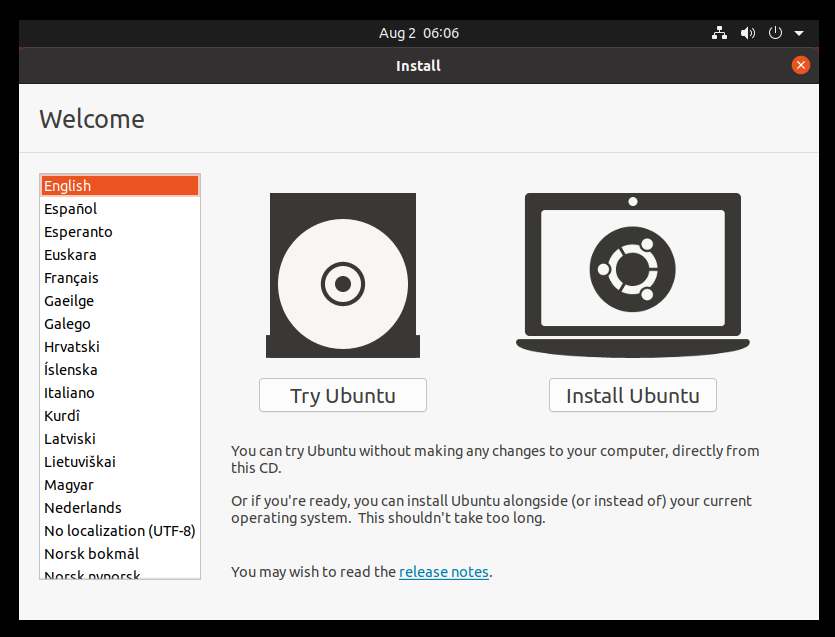
Task: Select the partially visible Norsk nynorsk entry
Action: coord(120,573)
